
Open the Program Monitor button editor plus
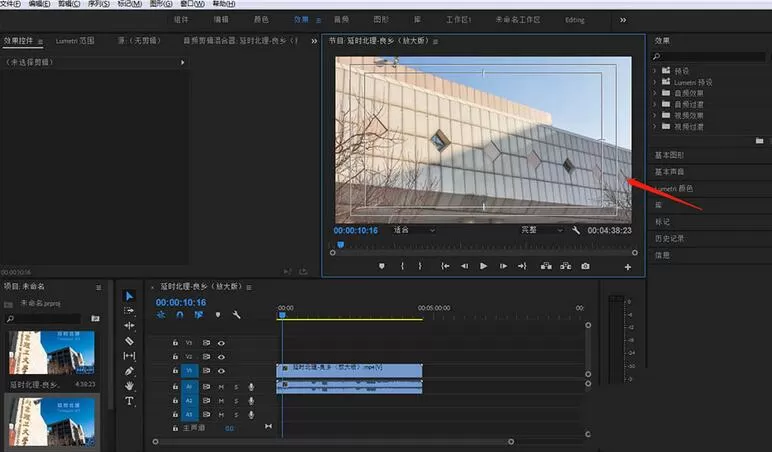point(628,267)
